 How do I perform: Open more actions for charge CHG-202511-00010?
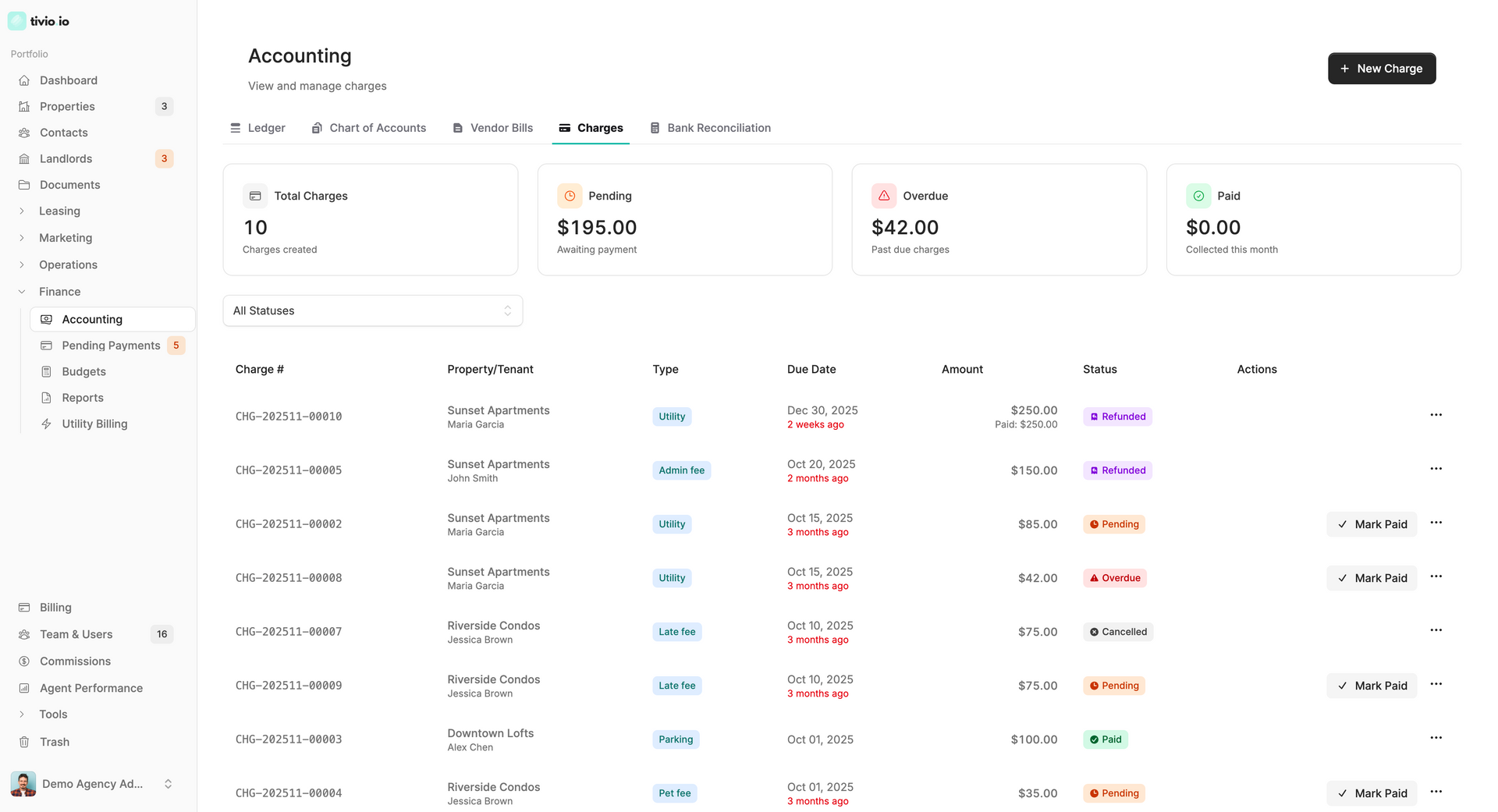[1436, 415]
